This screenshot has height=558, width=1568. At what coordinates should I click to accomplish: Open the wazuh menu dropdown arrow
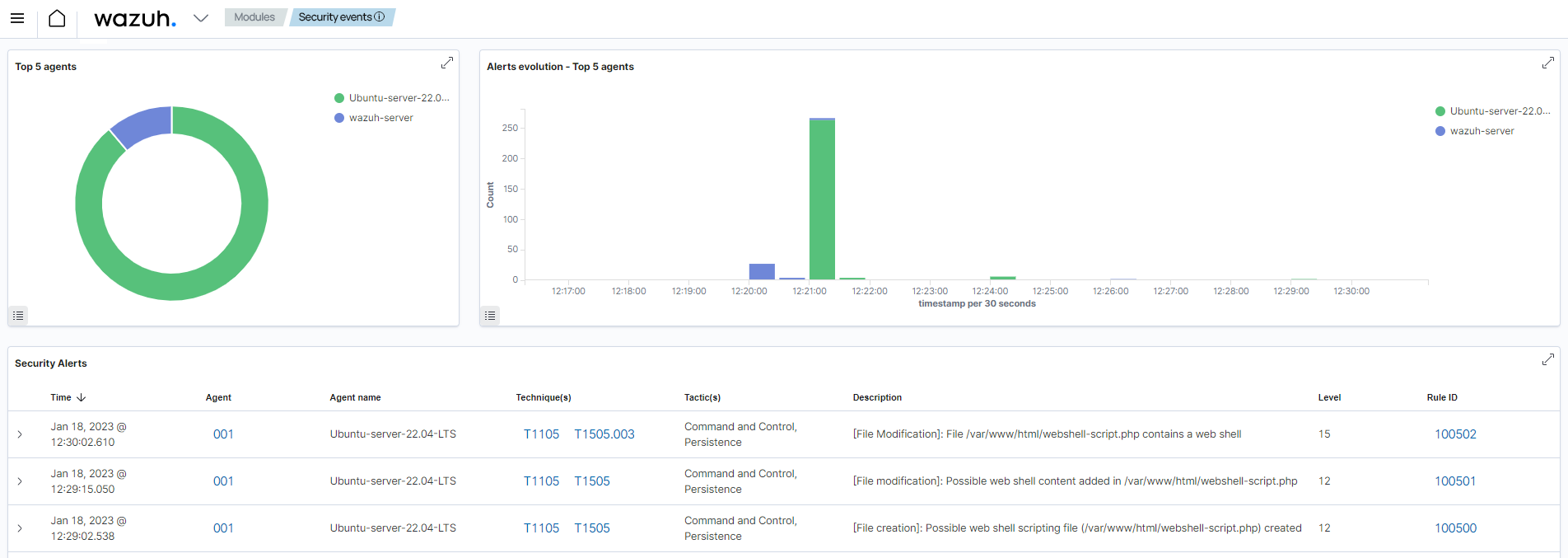coord(201,18)
